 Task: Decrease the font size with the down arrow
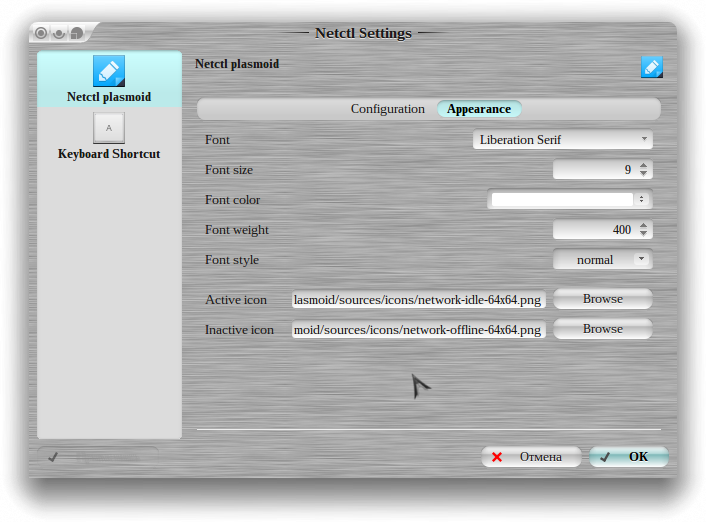click(x=643, y=175)
